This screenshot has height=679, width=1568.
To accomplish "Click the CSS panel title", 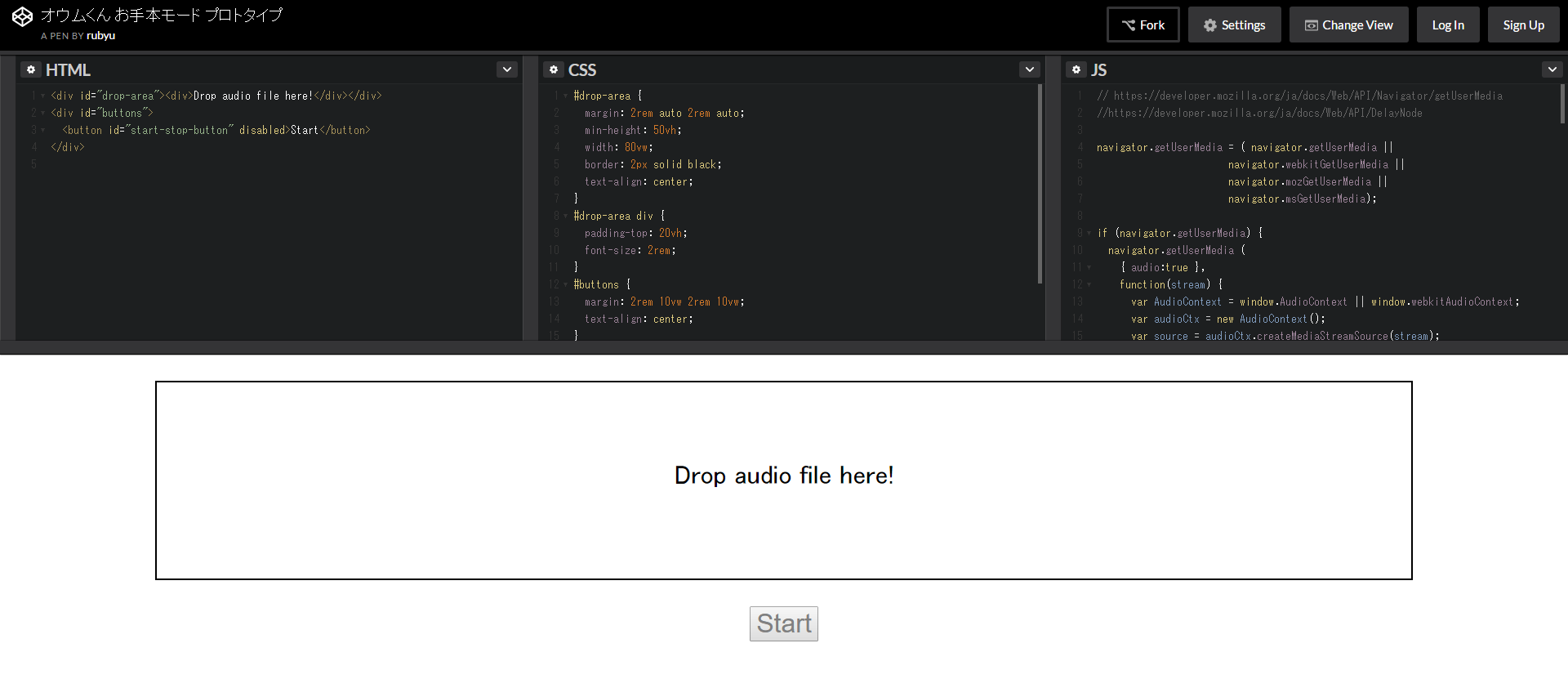I will [582, 69].
